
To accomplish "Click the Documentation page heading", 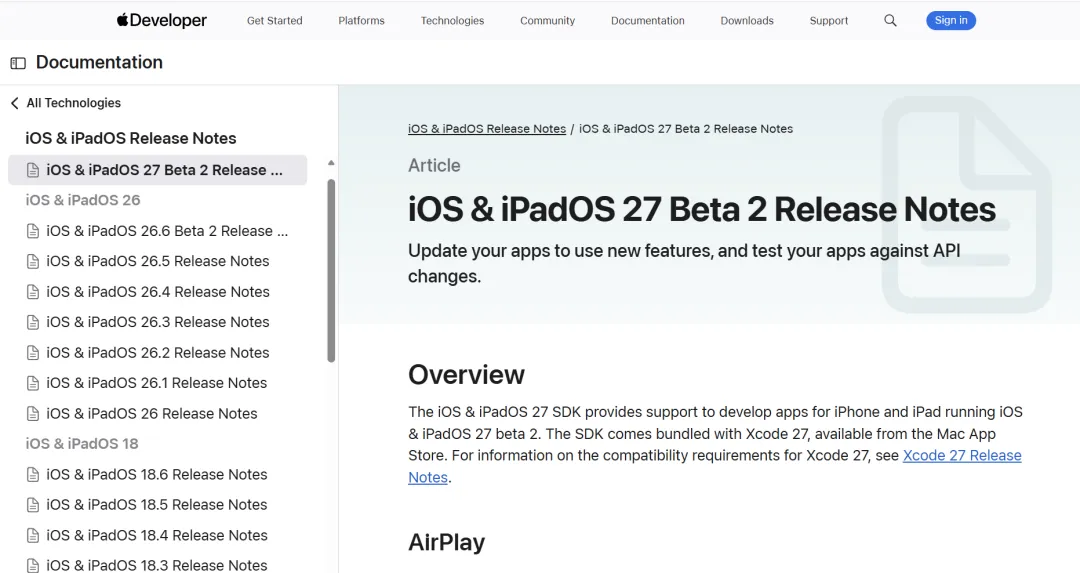I will [x=99, y=63].
